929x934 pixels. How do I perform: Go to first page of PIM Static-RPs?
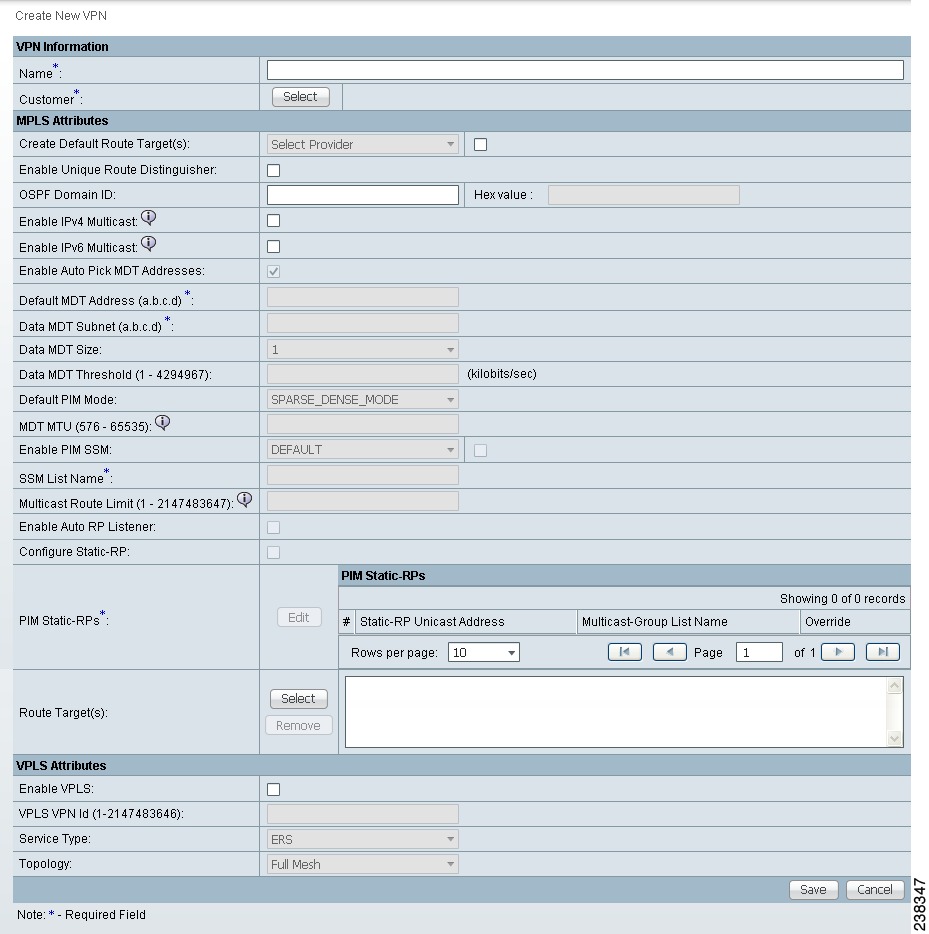[625, 652]
